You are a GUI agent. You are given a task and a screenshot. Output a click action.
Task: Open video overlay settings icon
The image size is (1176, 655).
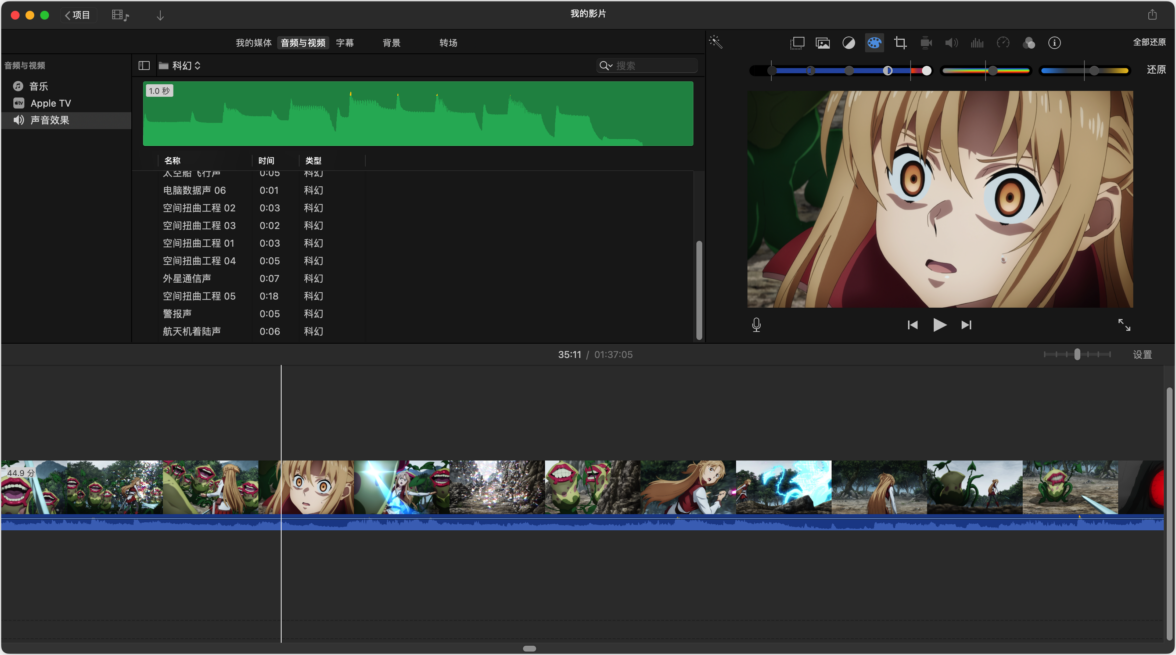point(797,43)
